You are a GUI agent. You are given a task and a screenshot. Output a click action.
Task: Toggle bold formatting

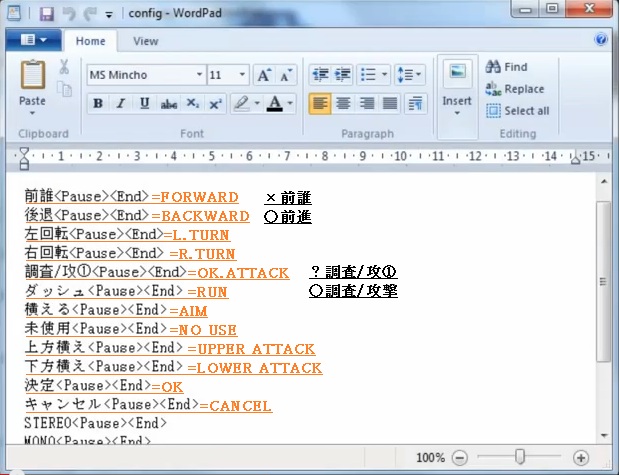[98, 104]
